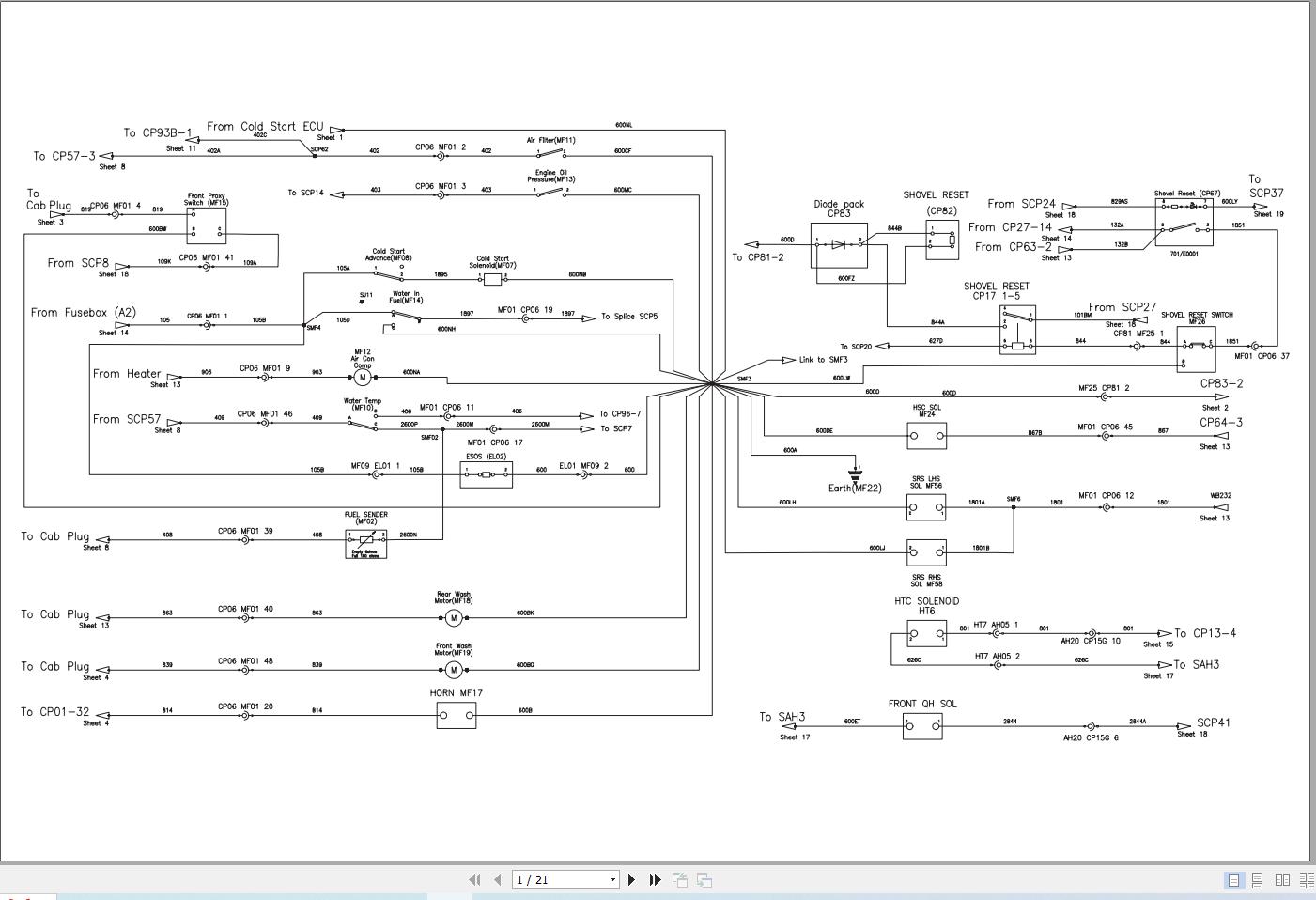Image resolution: width=1316 pixels, height=900 pixels.
Task: Click the 'Shovel Reset (CP67)' label
Action: [x=1187, y=194]
